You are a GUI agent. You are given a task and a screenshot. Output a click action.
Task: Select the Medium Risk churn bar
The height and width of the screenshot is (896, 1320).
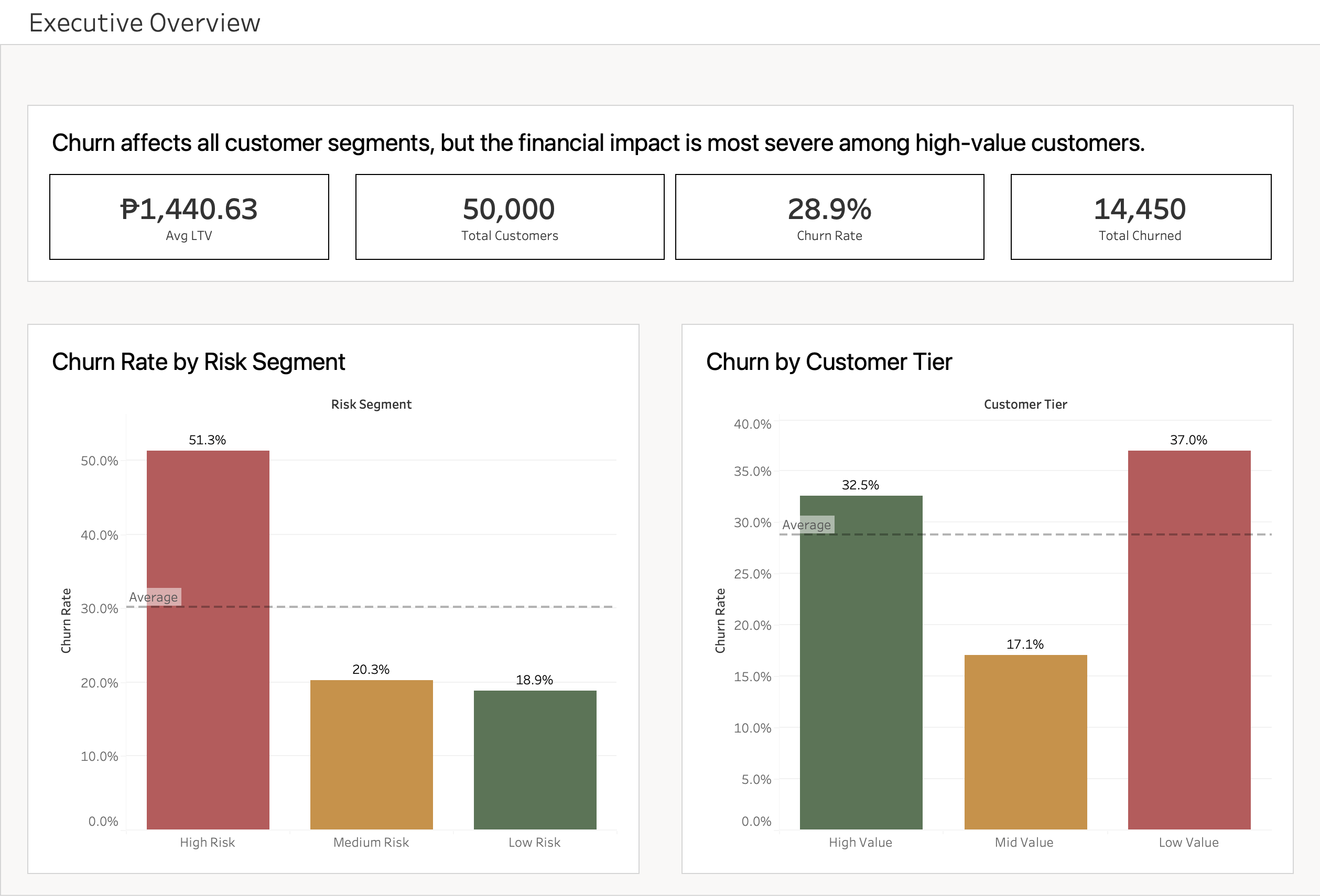click(x=372, y=755)
